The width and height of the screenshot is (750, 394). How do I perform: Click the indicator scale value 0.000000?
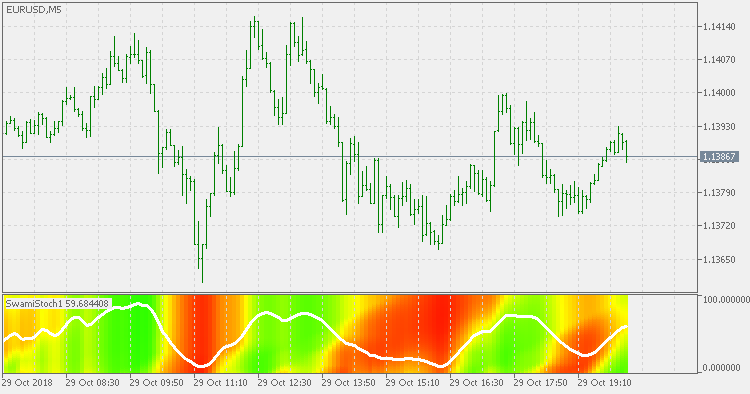(722, 368)
